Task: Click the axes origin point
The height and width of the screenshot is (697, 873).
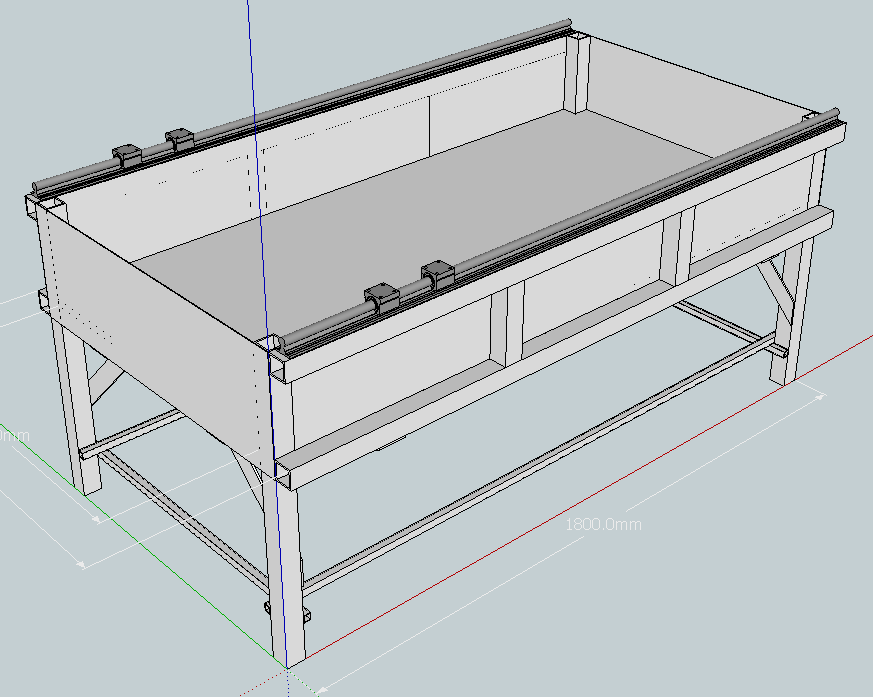Action: (287, 667)
